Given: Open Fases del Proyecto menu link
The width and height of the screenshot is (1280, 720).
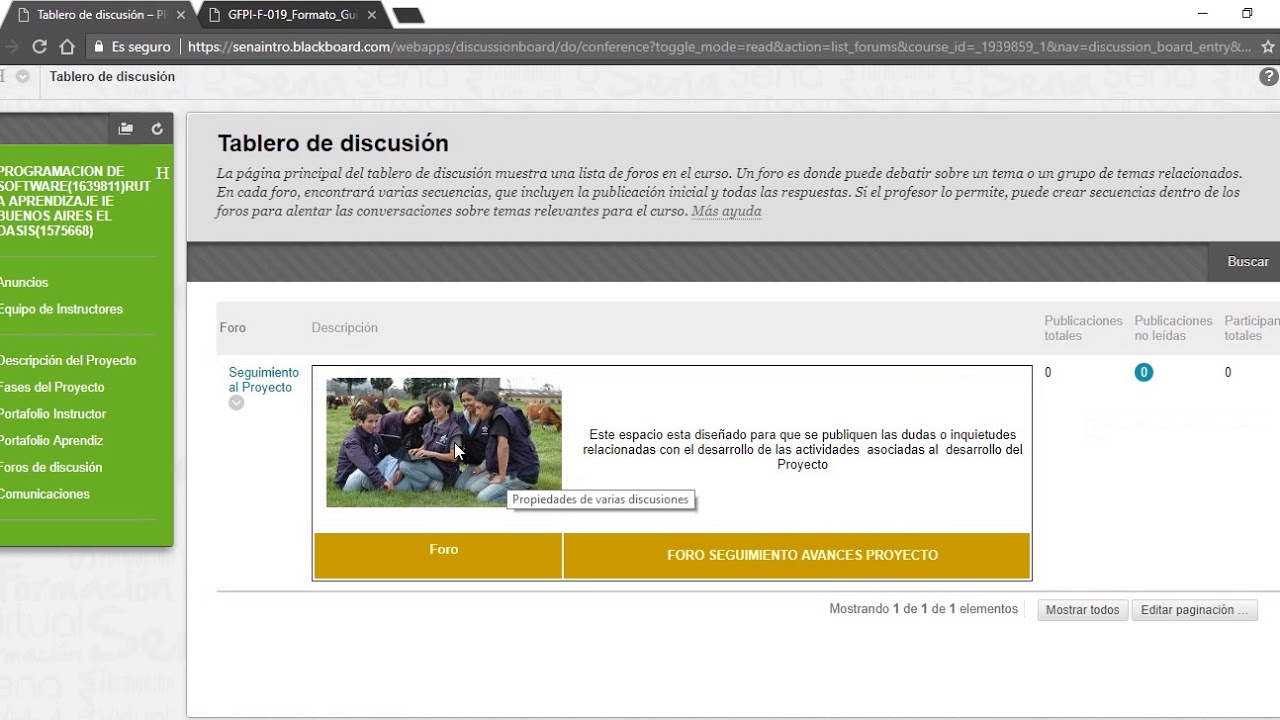Looking at the screenshot, I should 52,388.
